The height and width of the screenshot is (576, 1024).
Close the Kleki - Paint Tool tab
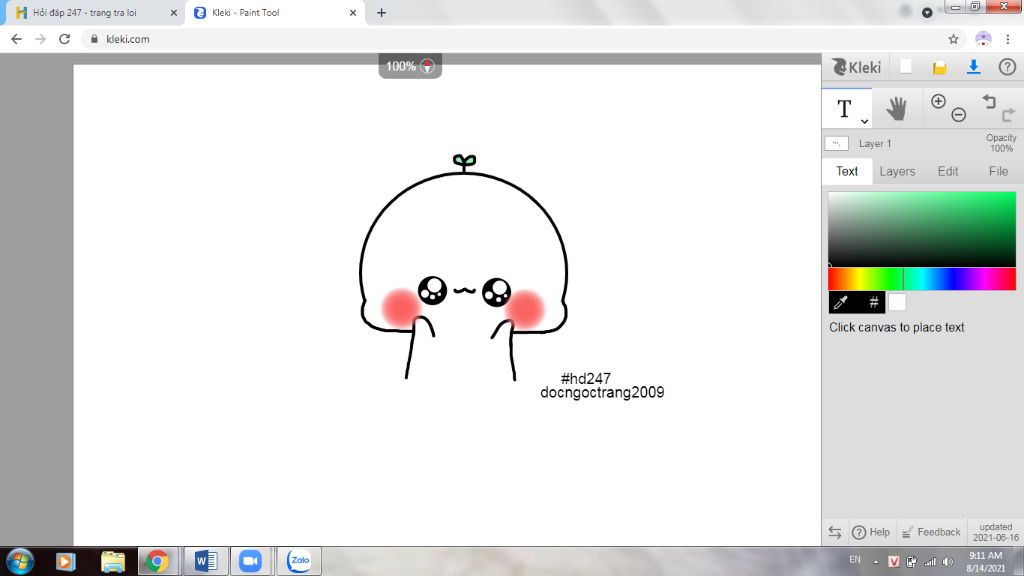(x=353, y=12)
